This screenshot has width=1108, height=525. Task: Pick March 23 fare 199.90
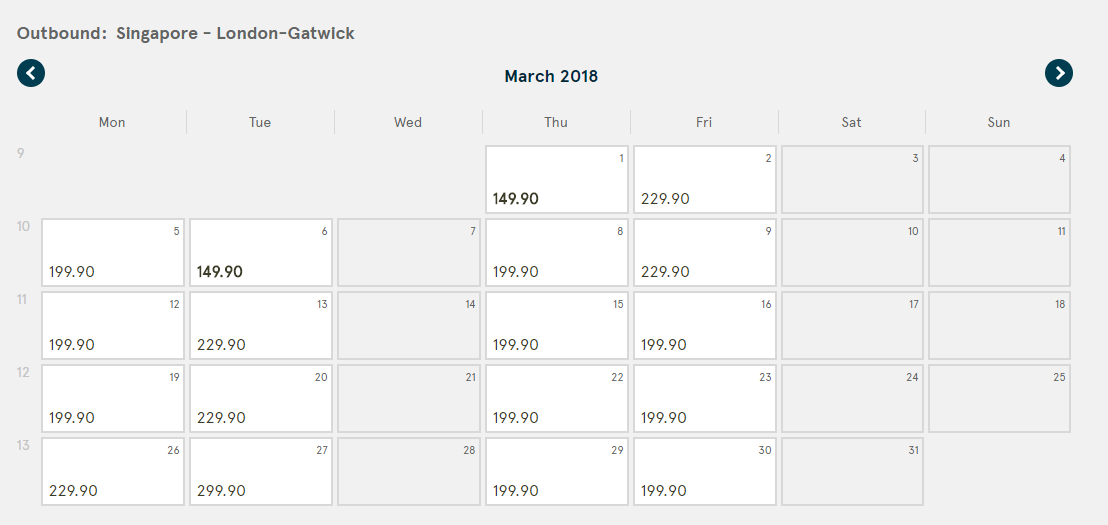(x=705, y=398)
